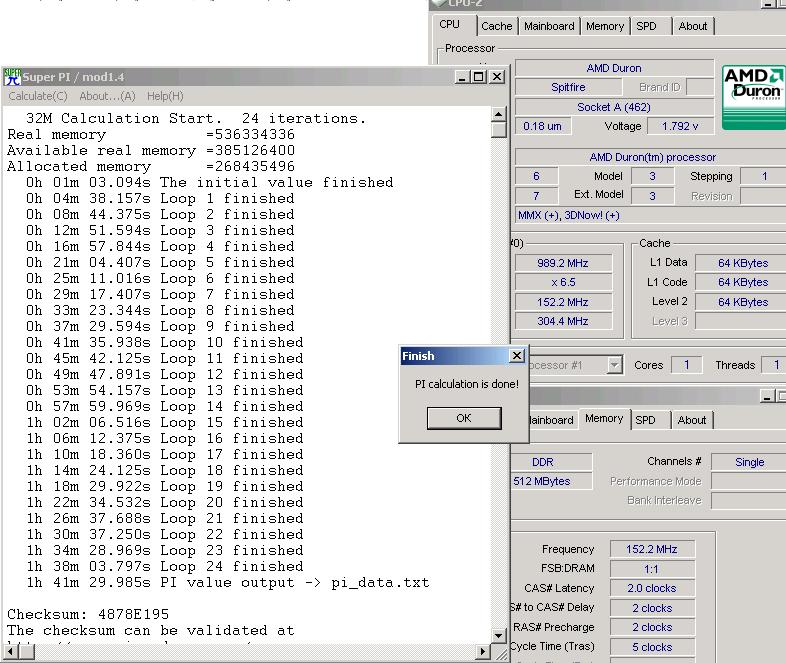The width and height of the screenshot is (786, 663).
Task: Click the '512 MBytes' memory size field
Action: [x=551, y=481]
